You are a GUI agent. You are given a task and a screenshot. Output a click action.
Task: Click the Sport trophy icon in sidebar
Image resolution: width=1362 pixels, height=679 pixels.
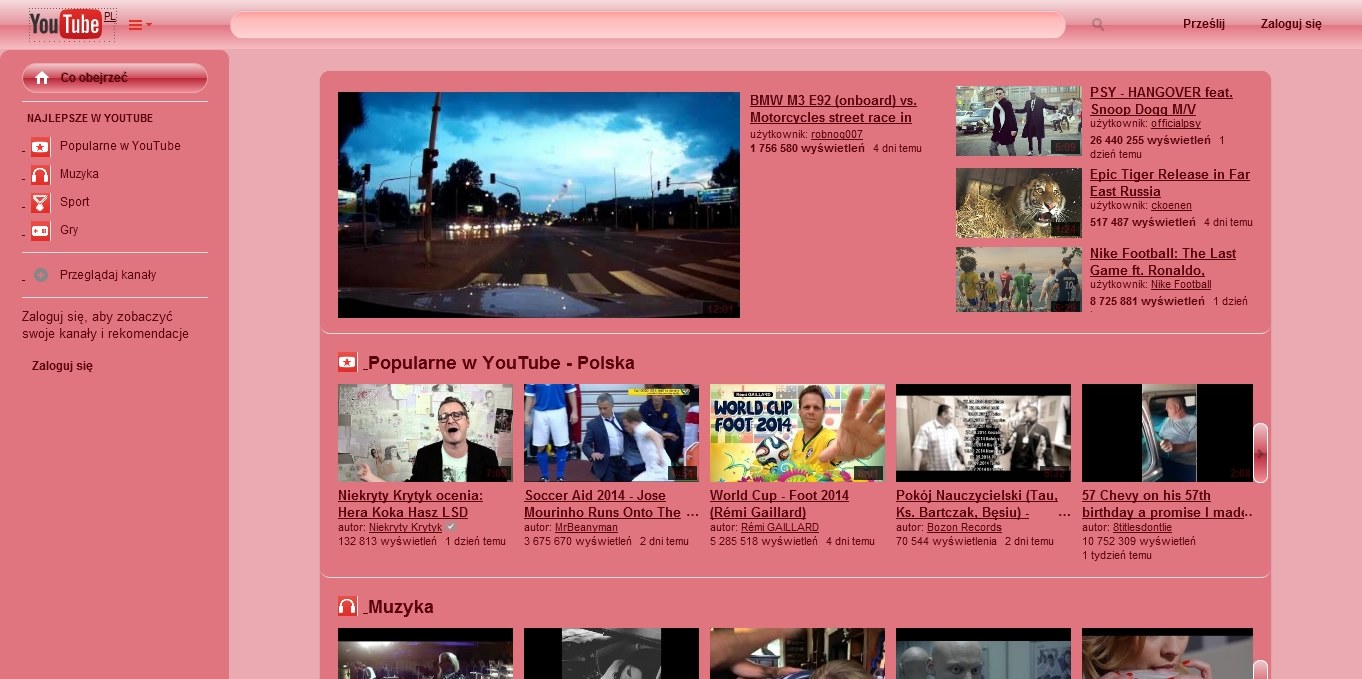(x=40, y=202)
